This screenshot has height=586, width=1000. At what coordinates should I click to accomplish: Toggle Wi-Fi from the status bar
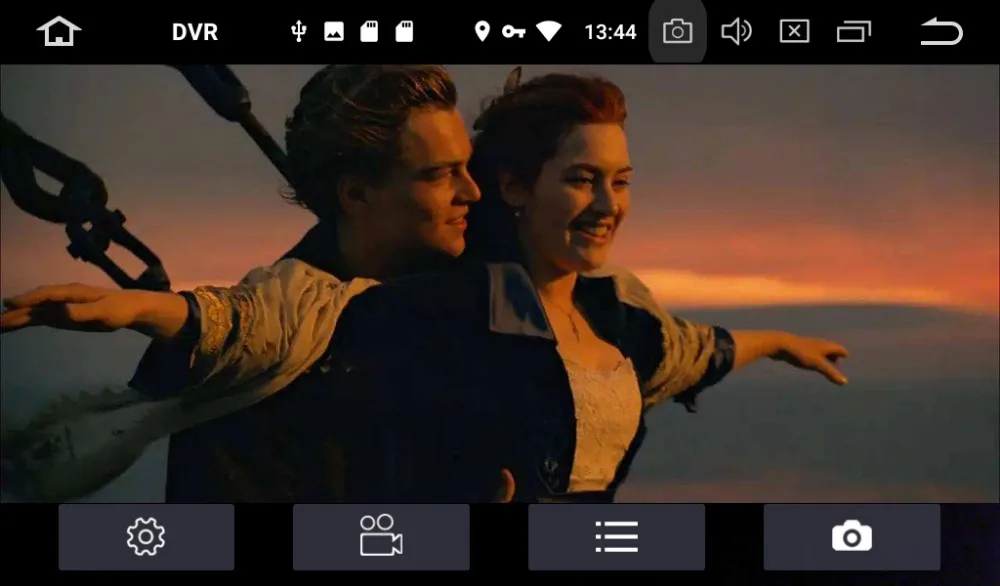548,31
